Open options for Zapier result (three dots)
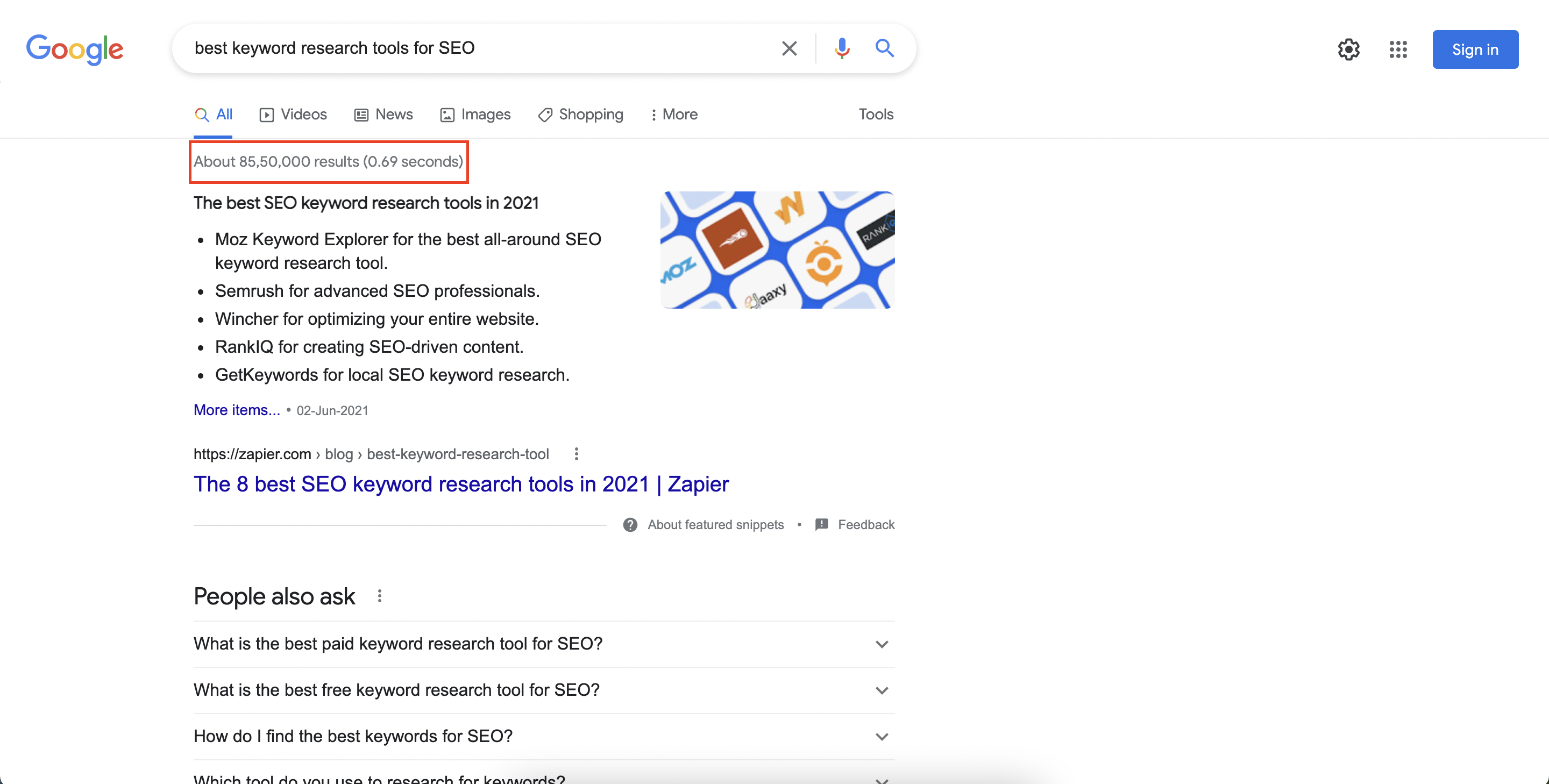The height and width of the screenshot is (784, 1549). [576, 454]
